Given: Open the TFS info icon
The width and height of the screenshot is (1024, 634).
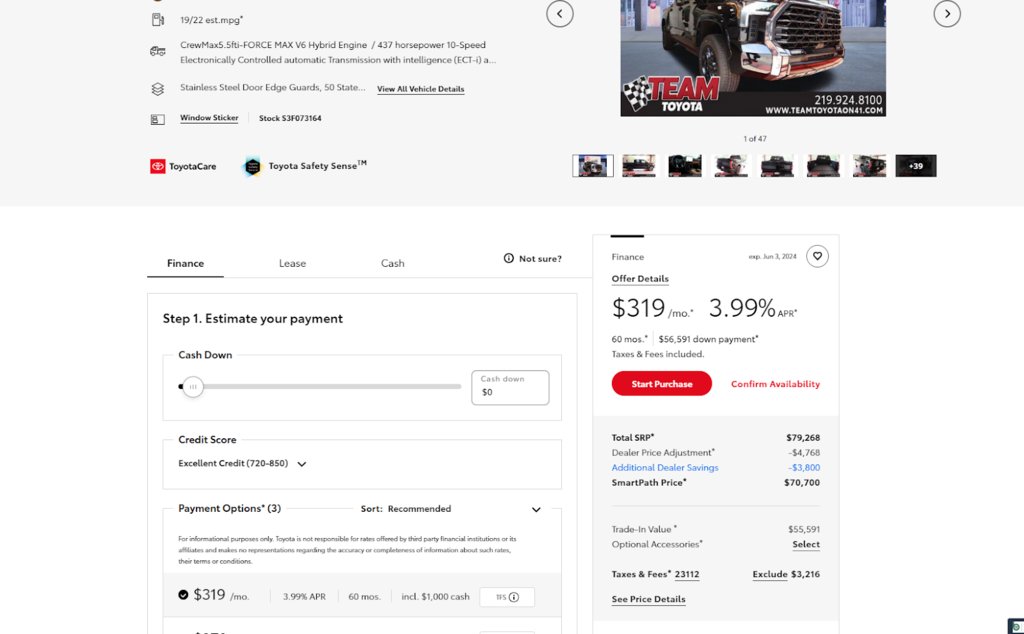Looking at the screenshot, I should click(514, 597).
